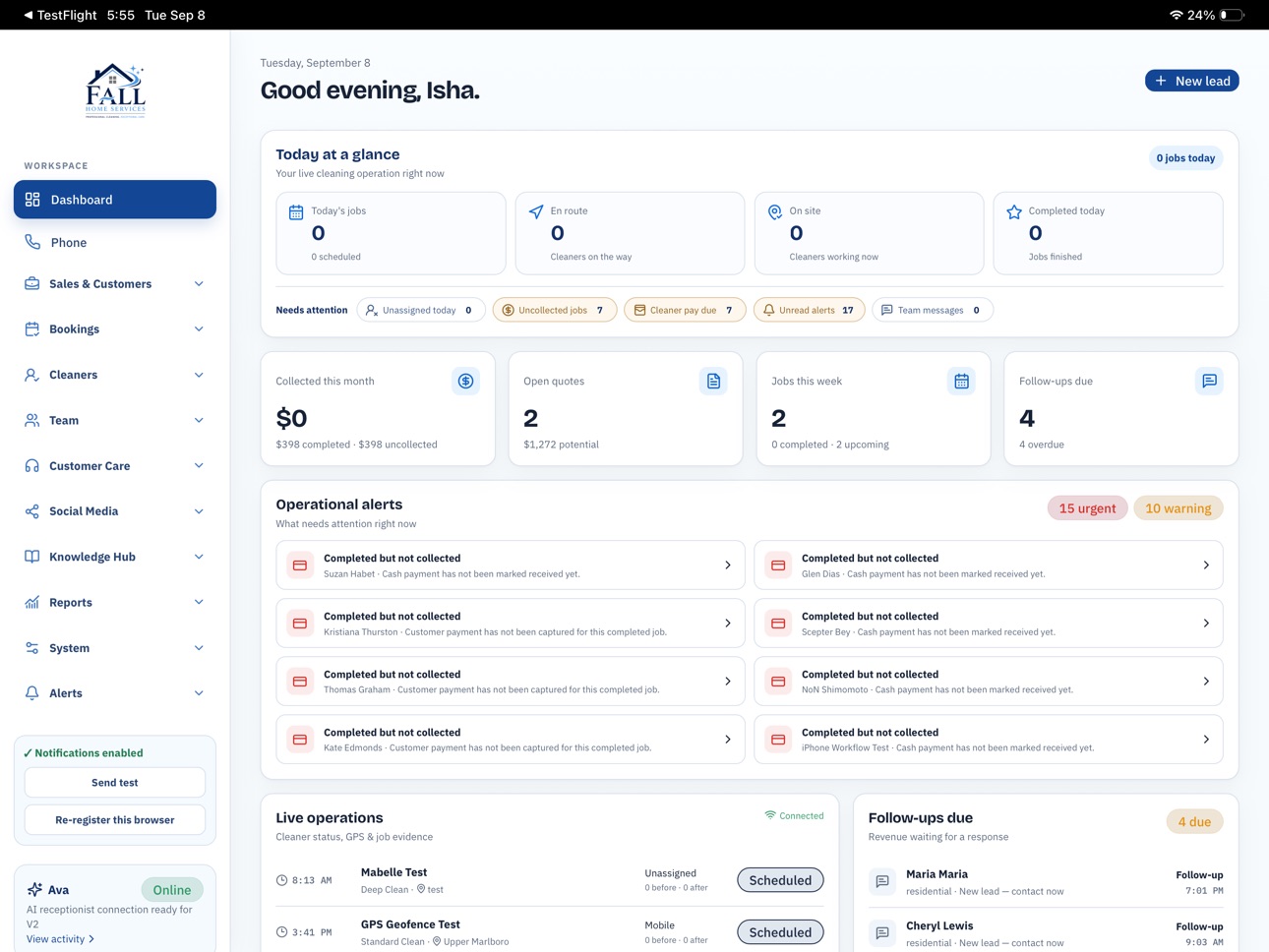Open the Glen Dias alert arrow
Screen dimensions: 1269x952
[x=1206, y=565]
